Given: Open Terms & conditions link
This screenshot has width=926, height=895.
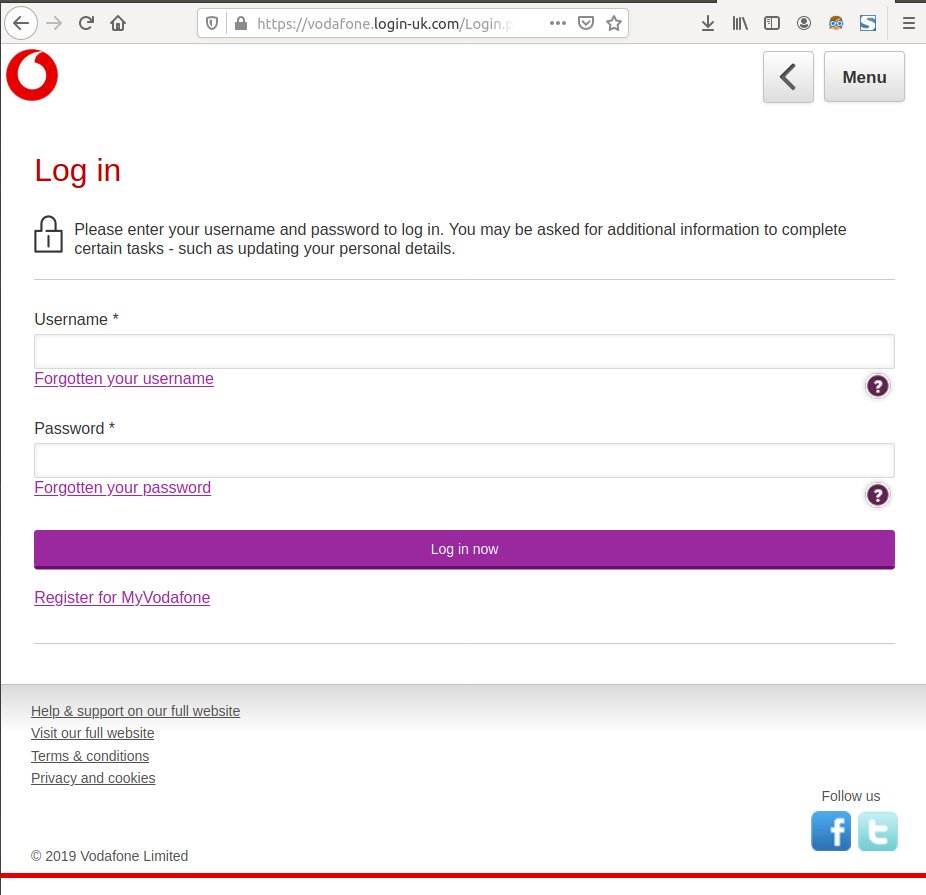Looking at the screenshot, I should click(x=90, y=756).
